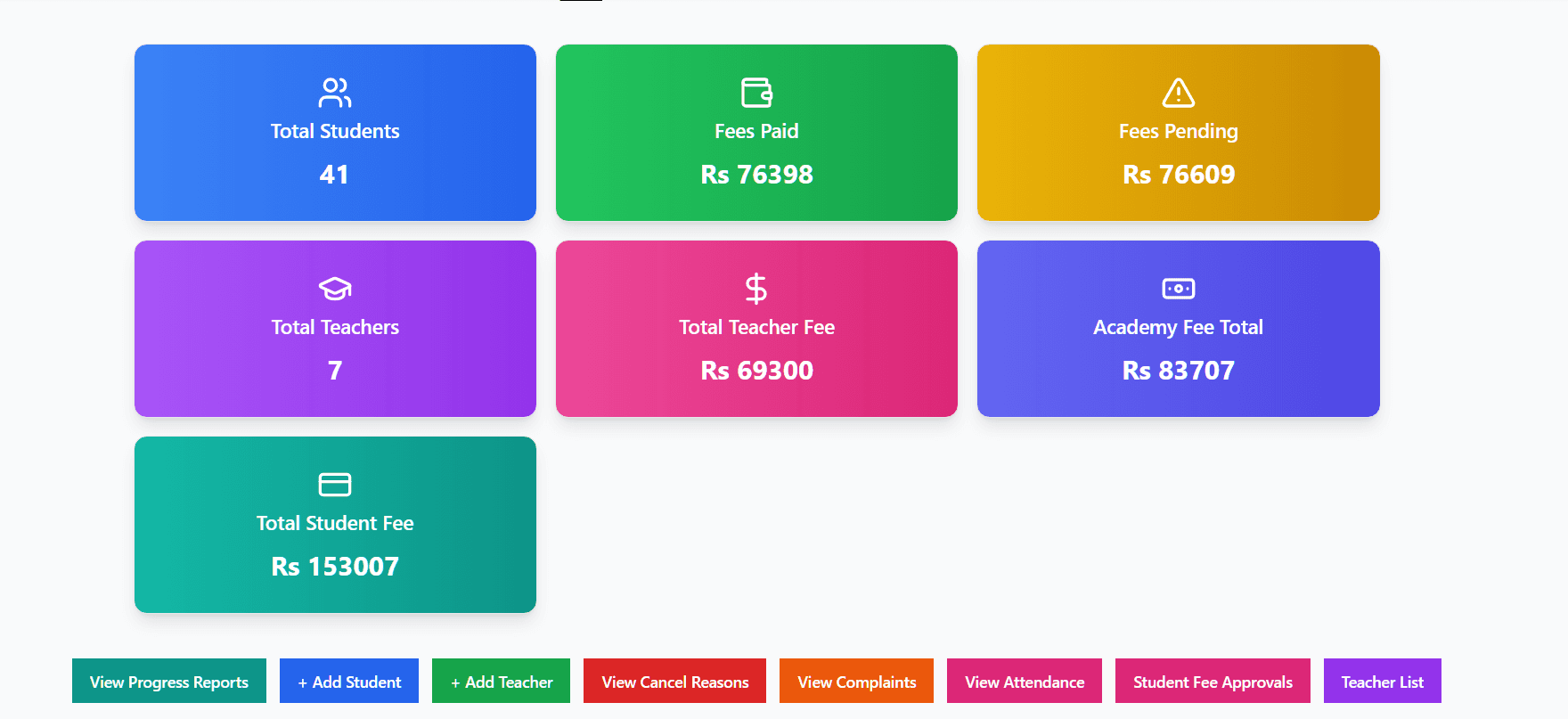Click the Academy Fee Total label
Screen dimensions: 1568x719
tap(1178, 328)
